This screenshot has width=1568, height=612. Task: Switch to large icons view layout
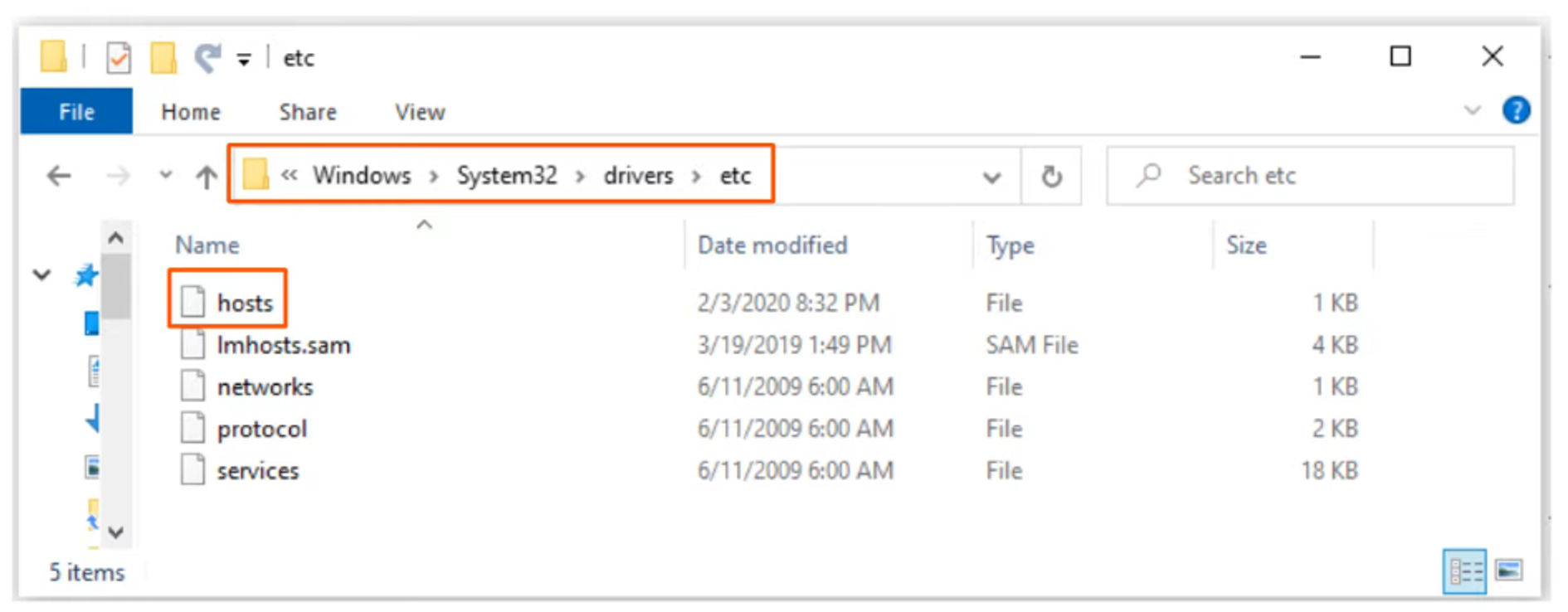(1508, 571)
